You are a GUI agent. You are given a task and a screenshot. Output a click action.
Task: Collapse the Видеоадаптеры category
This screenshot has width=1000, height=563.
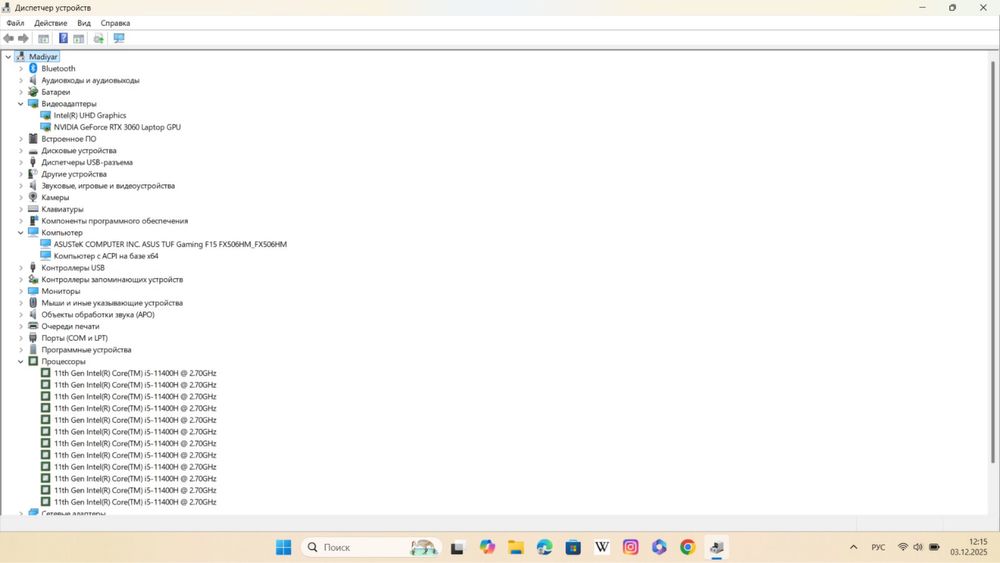point(20,103)
